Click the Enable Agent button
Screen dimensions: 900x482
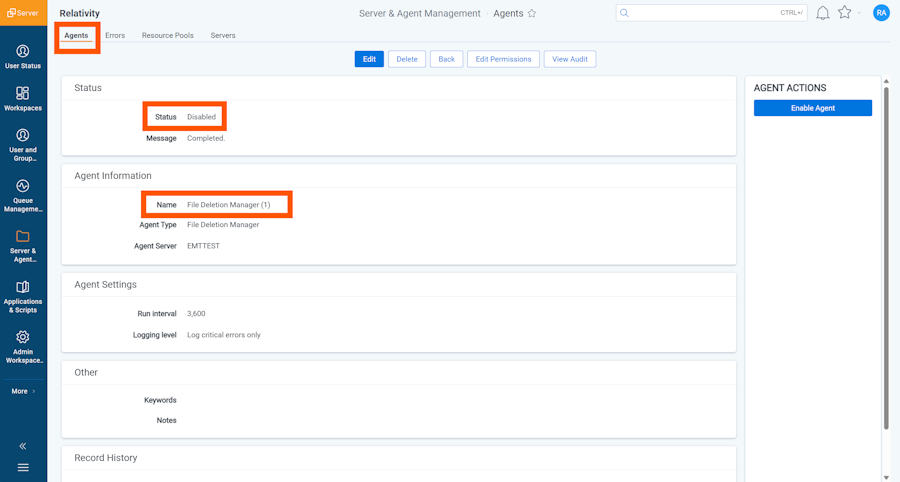812,108
